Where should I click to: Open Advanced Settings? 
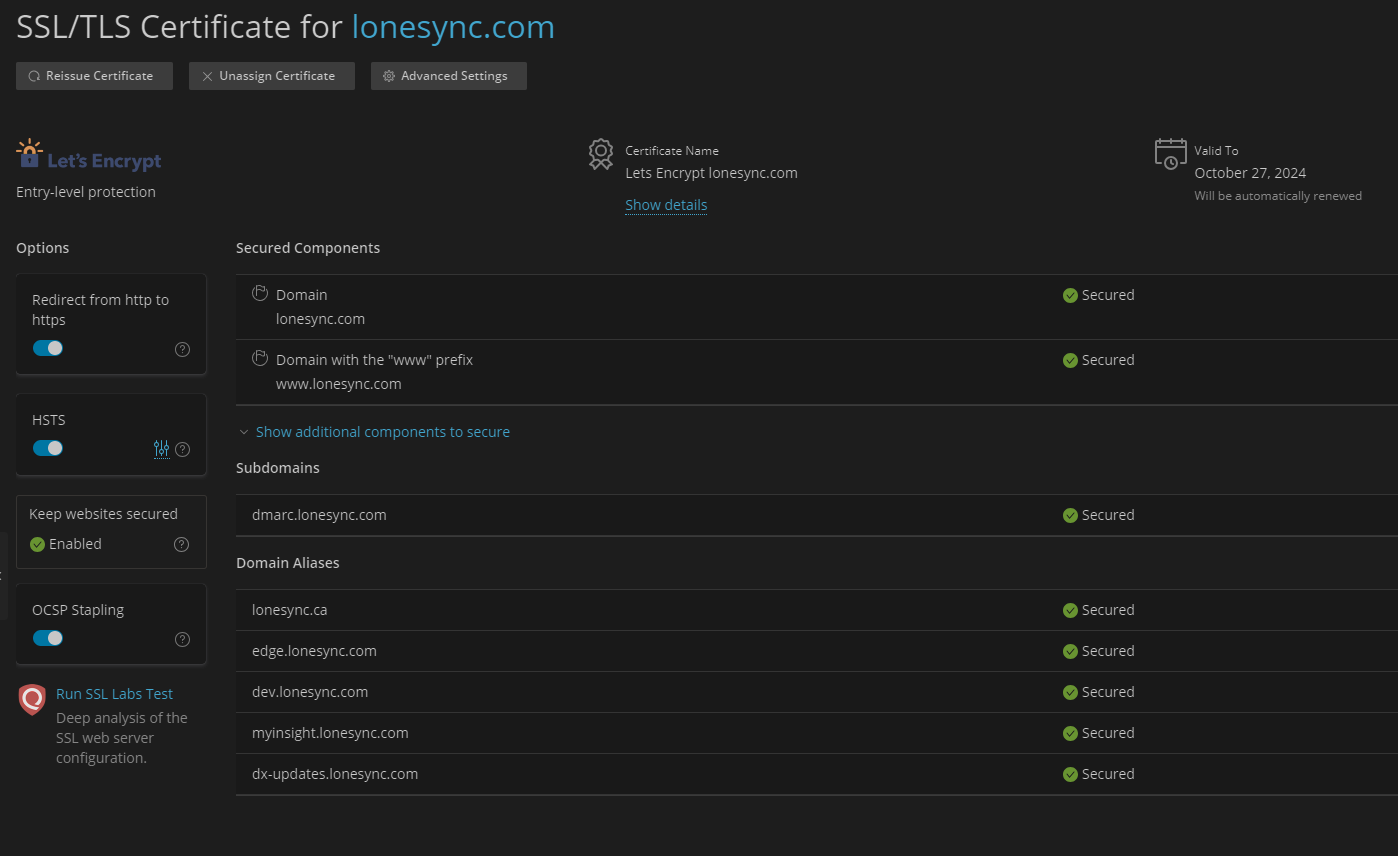coord(448,75)
